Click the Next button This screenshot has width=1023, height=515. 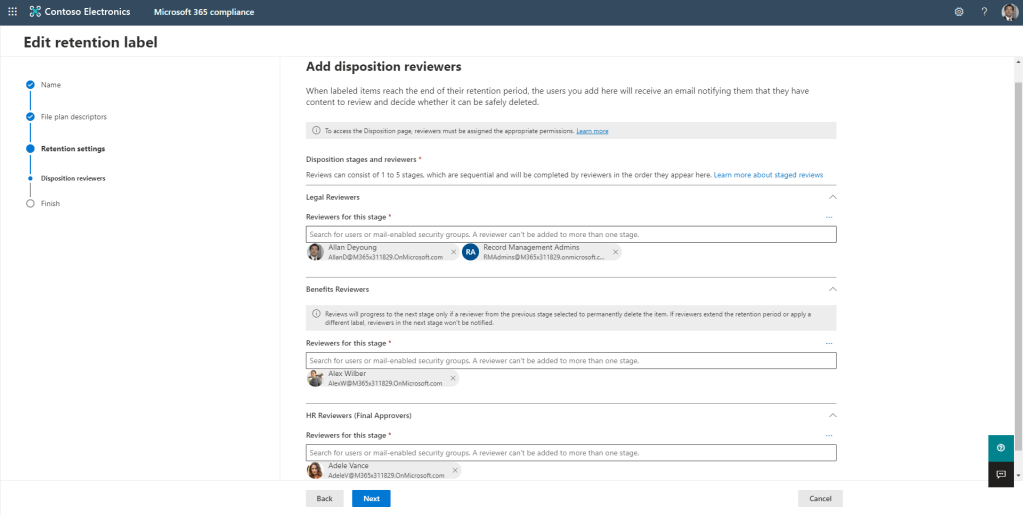pyautogui.click(x=371, y=498)
